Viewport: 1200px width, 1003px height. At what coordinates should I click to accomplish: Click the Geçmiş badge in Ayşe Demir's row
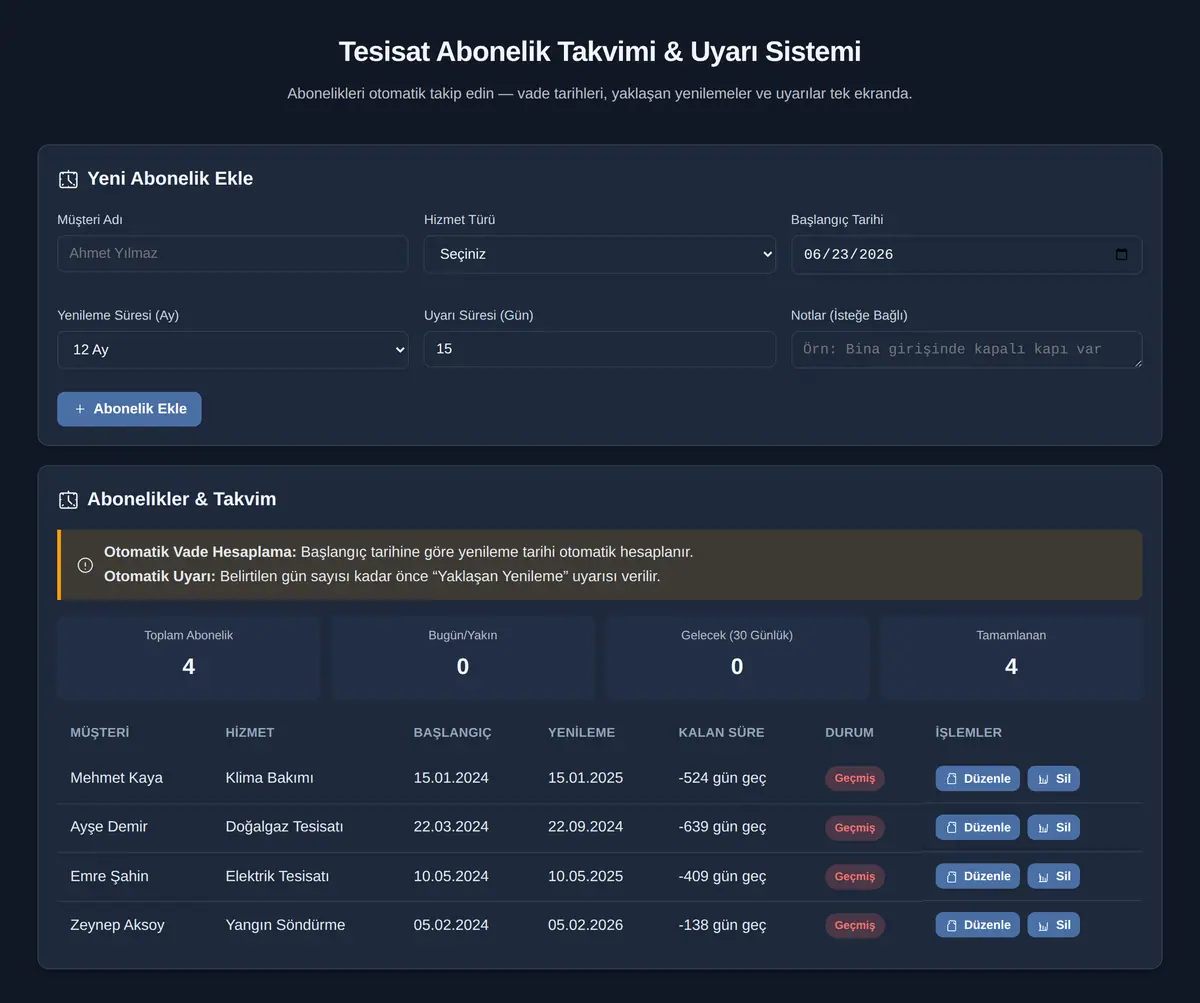(855, 827)
